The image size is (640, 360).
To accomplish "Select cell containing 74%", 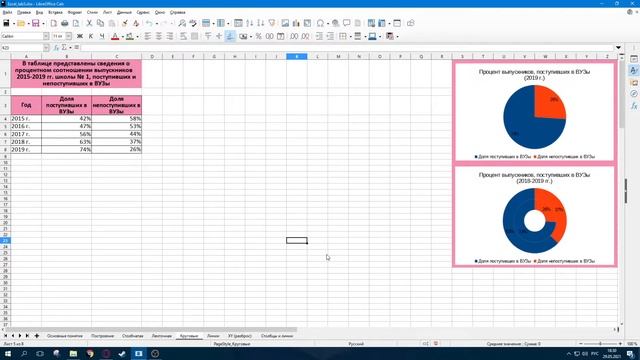I will 67,149.
